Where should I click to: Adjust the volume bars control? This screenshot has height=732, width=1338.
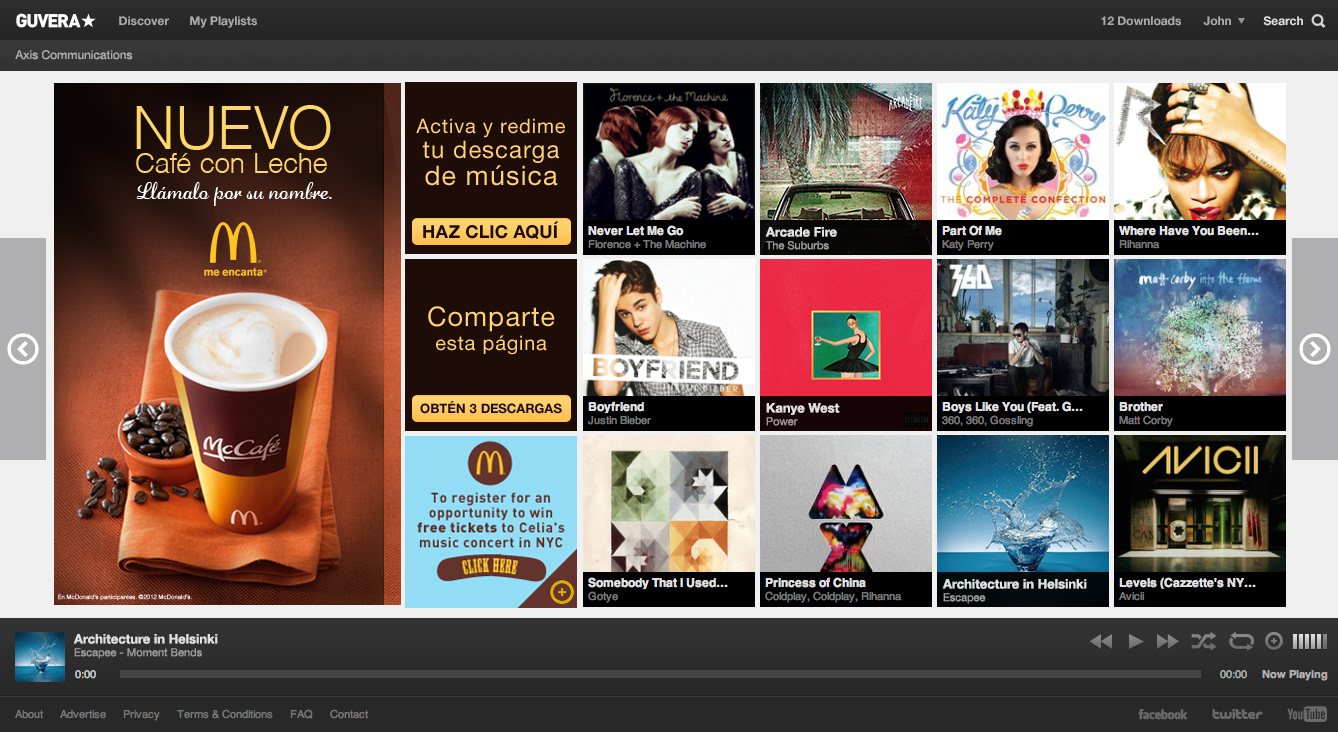pyautogui.click(x=1309, y=641)
